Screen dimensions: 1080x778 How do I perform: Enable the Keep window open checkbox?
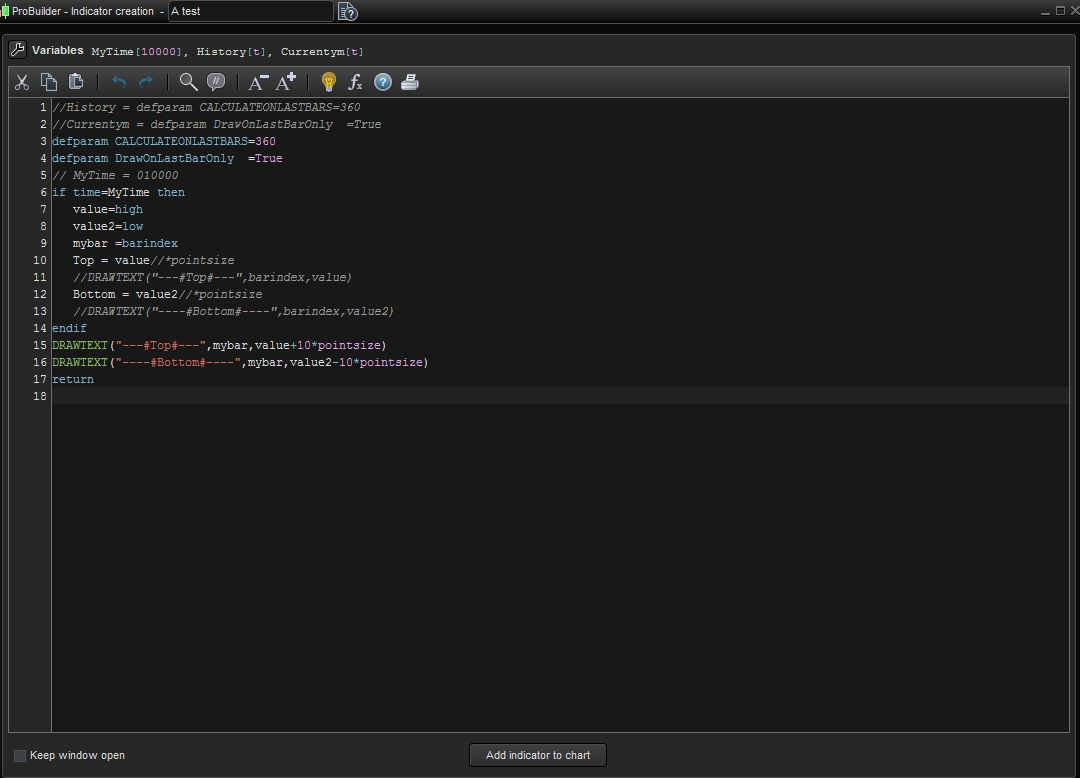point(20,755)
